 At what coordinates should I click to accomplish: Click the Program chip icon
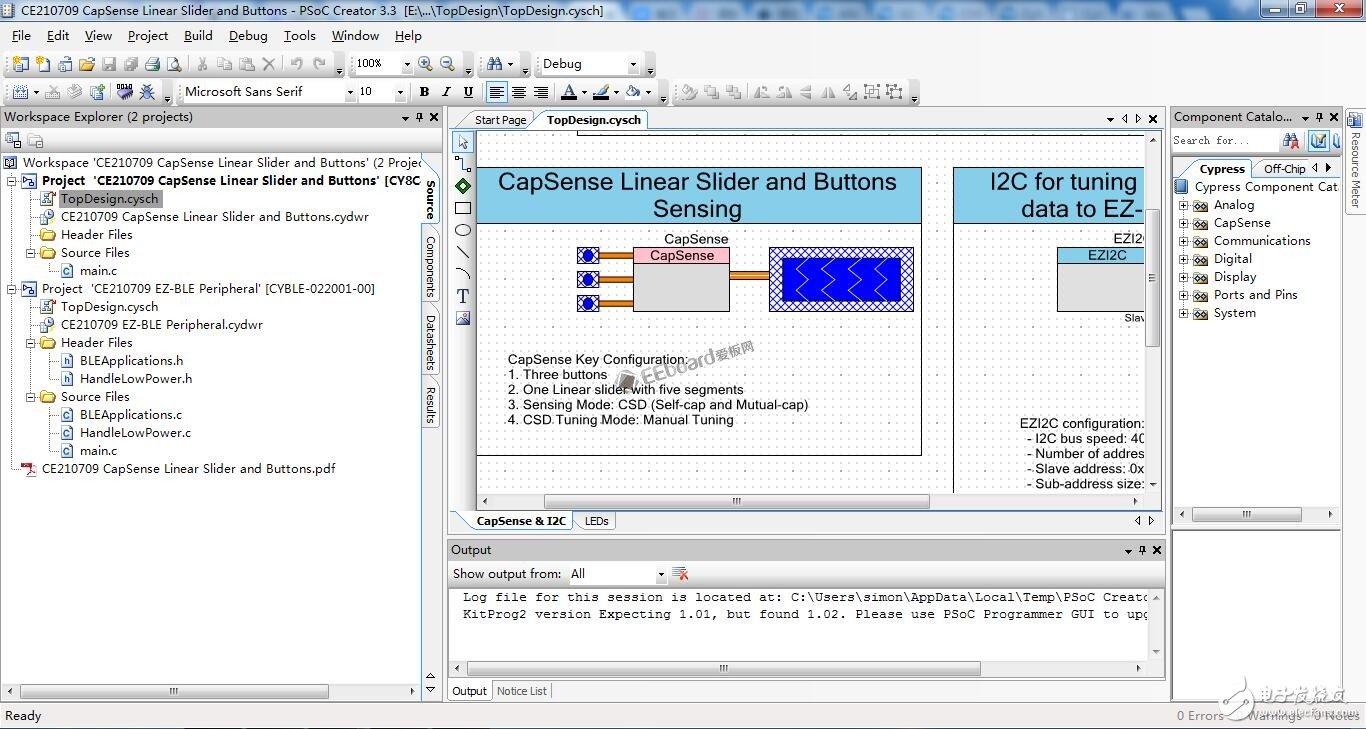[125, 92]
